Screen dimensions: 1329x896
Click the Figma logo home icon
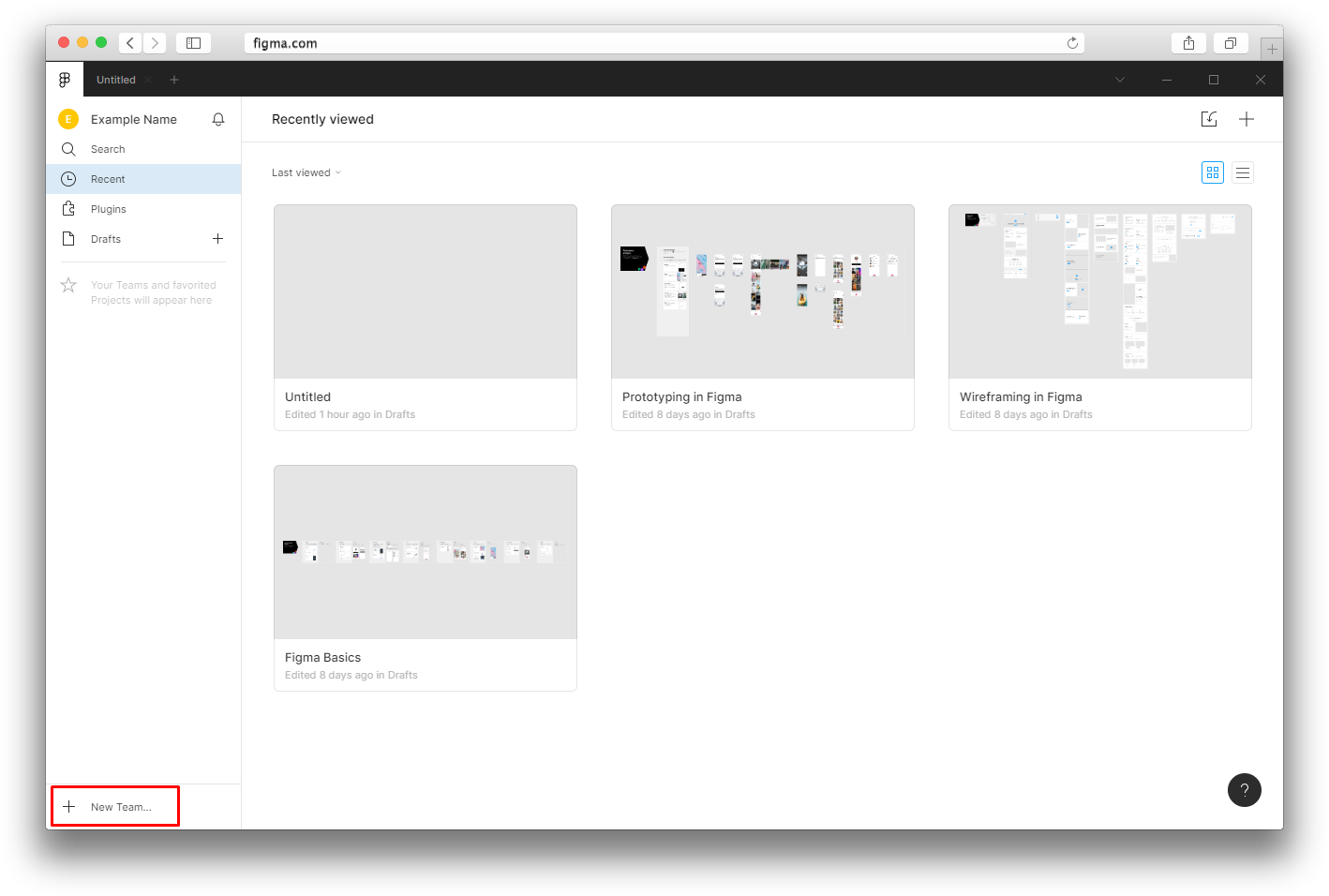point(65,80)
